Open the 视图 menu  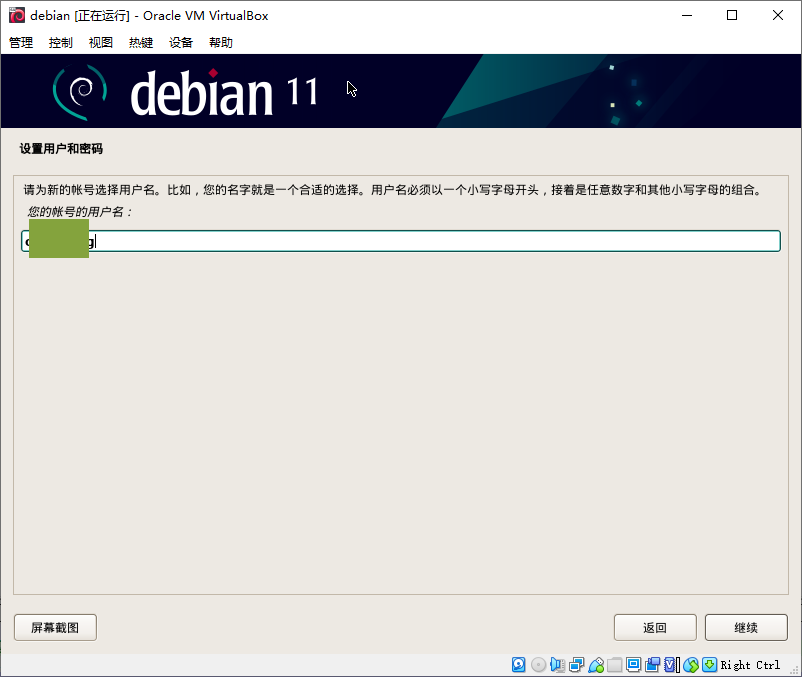101,42
